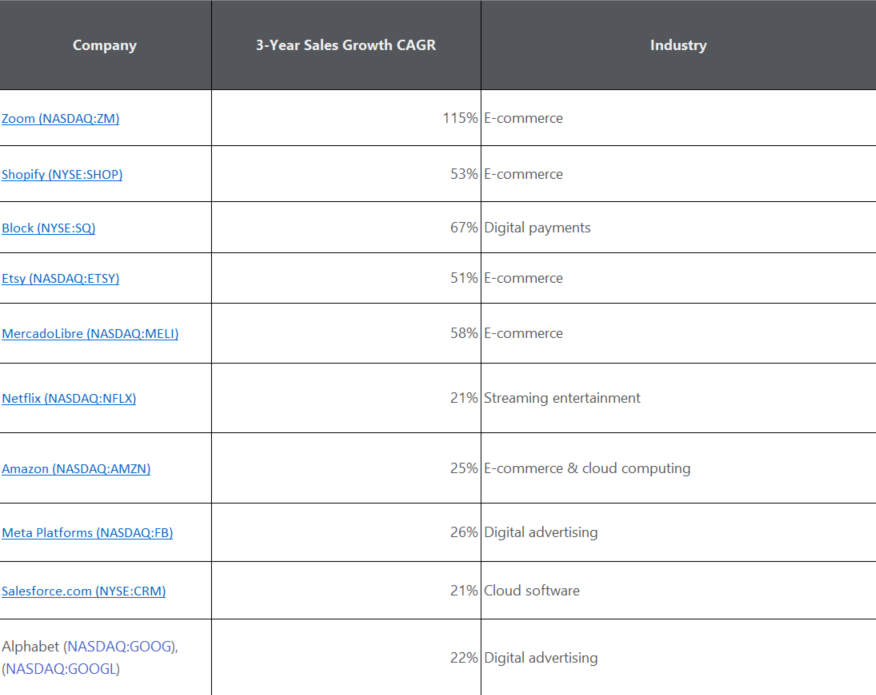876x695 pixels.
Task: Open the MercadoLibre (NASDAQ:MELI) link
Action: click(x=90, y=334)
